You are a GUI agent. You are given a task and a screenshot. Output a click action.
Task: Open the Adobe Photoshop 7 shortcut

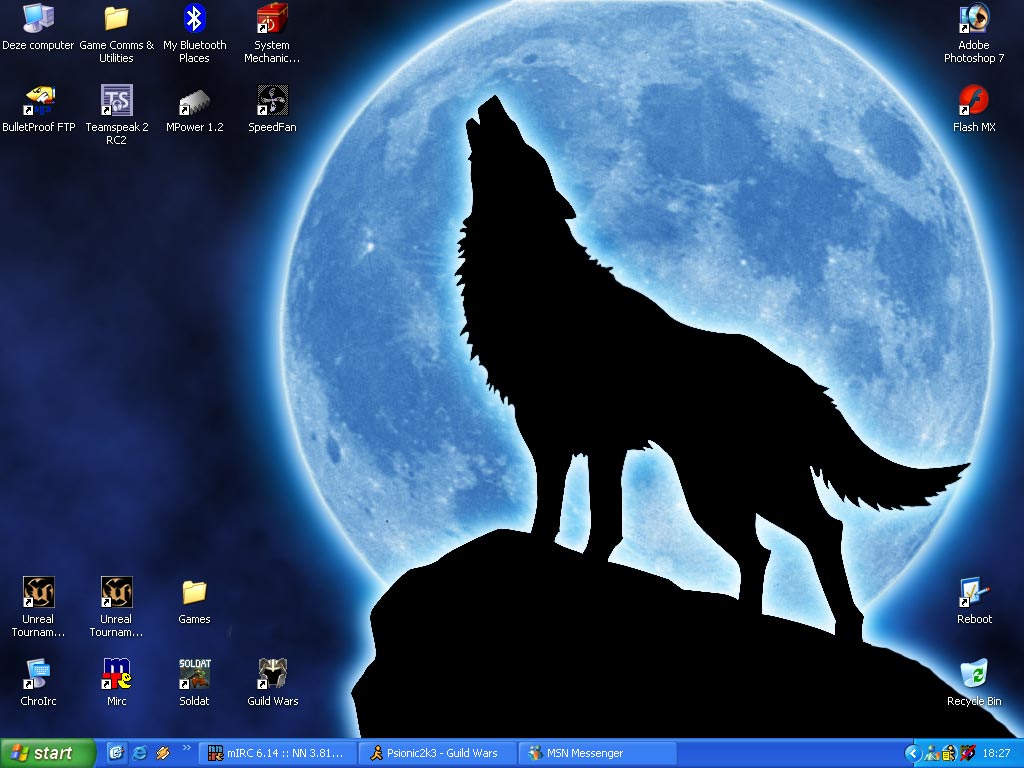click(x=973, y=20)
